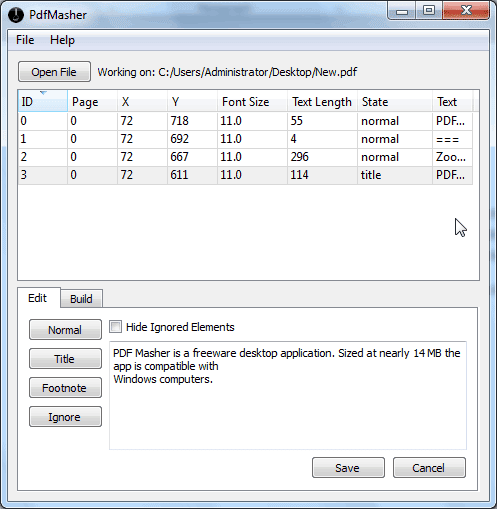Click the Ignore button
Image resolution: width=497 pixels, height=509 pixels.
65,417
